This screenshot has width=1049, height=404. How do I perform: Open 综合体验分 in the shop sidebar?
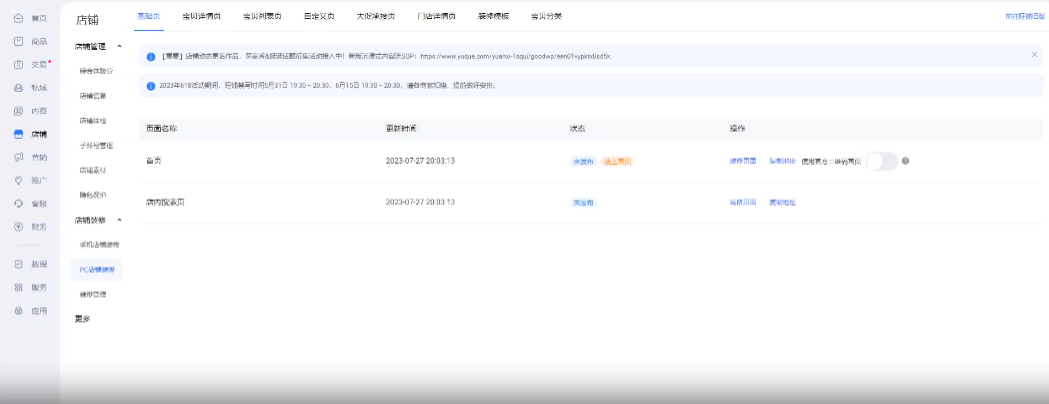[96, 71]
